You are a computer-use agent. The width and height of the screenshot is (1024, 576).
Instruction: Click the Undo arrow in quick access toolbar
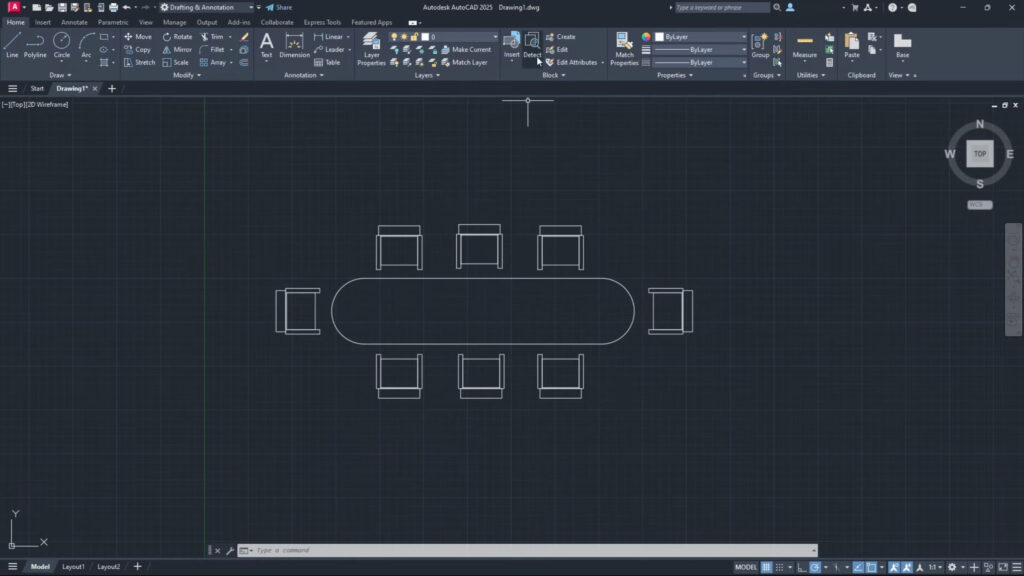pos(127,7)
